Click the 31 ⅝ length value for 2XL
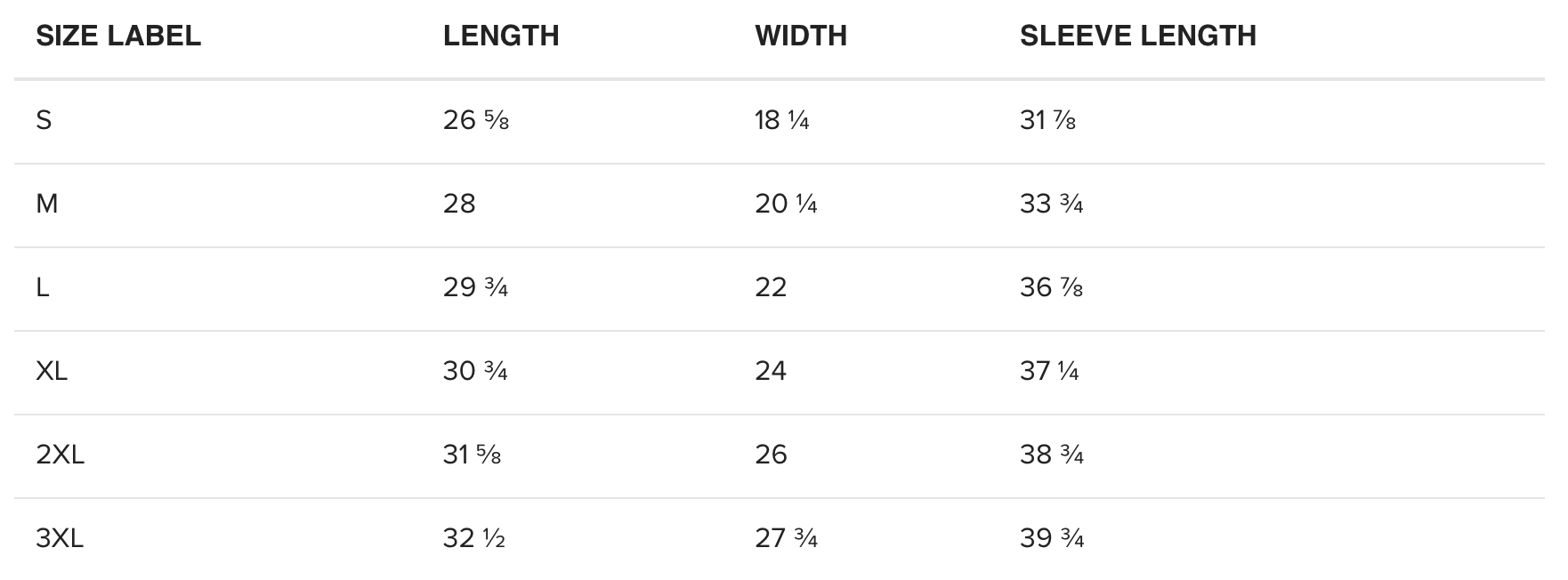Image resolution: width=1568 pixels, height=580 pixels. pos(473,455)
